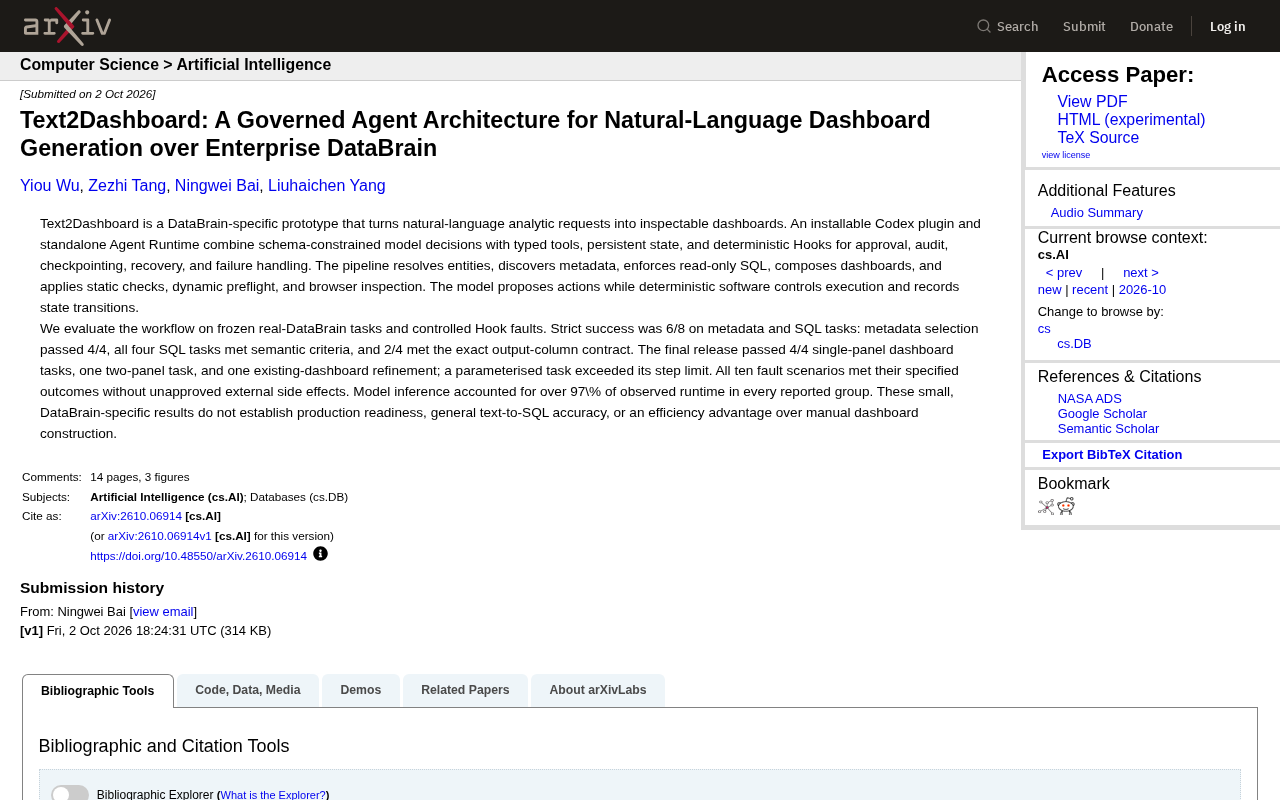Viewport: 1280px width, 800px height.
Task: Open the 2026-10 monthly listing
Action: (1142, 290)
